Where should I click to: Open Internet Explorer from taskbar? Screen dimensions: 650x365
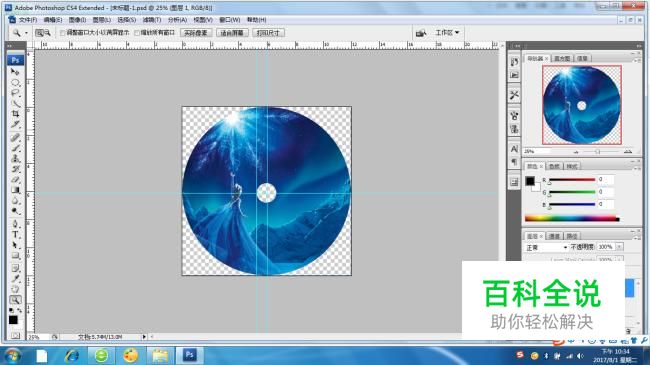pyautogui.click(x=72, y=355)
